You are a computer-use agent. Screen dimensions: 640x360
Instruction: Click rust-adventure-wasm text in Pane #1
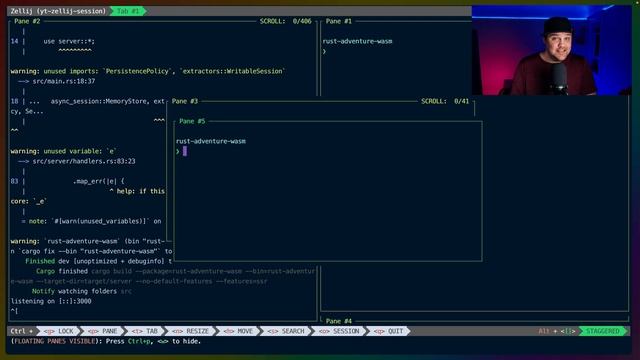[357, 41]
